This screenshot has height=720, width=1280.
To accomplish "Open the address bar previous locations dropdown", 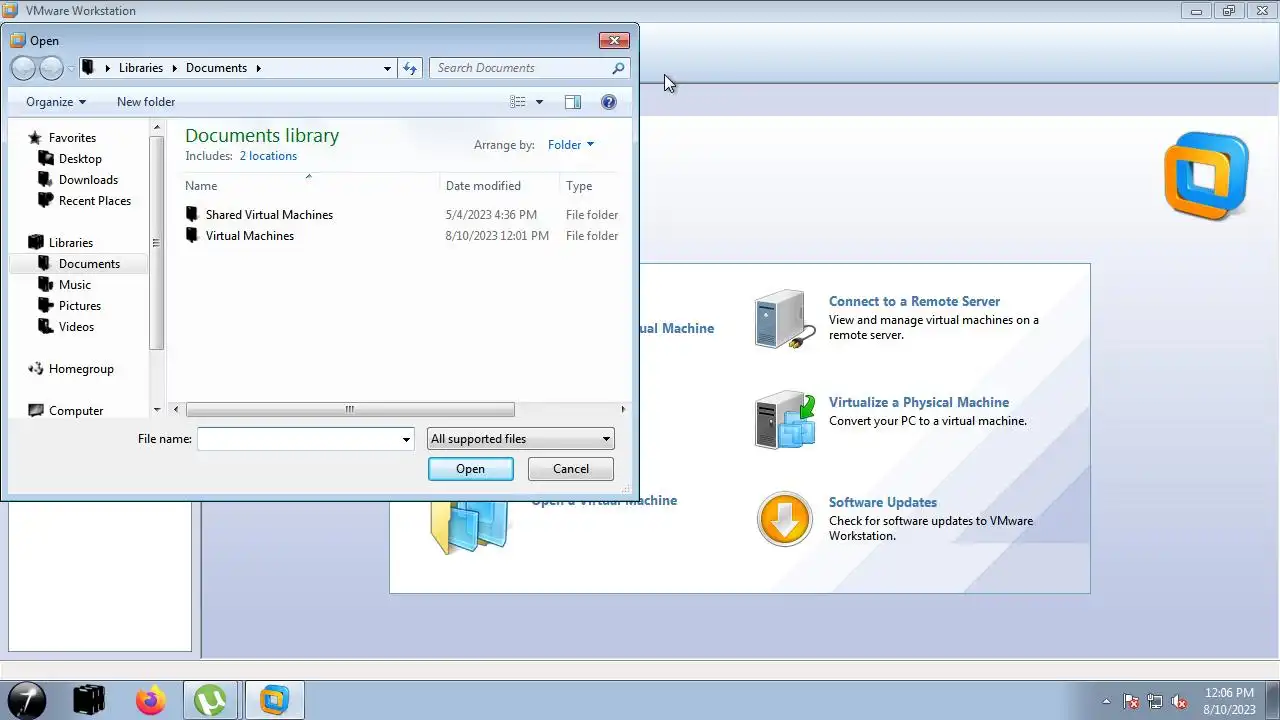I will click(387, 68).
